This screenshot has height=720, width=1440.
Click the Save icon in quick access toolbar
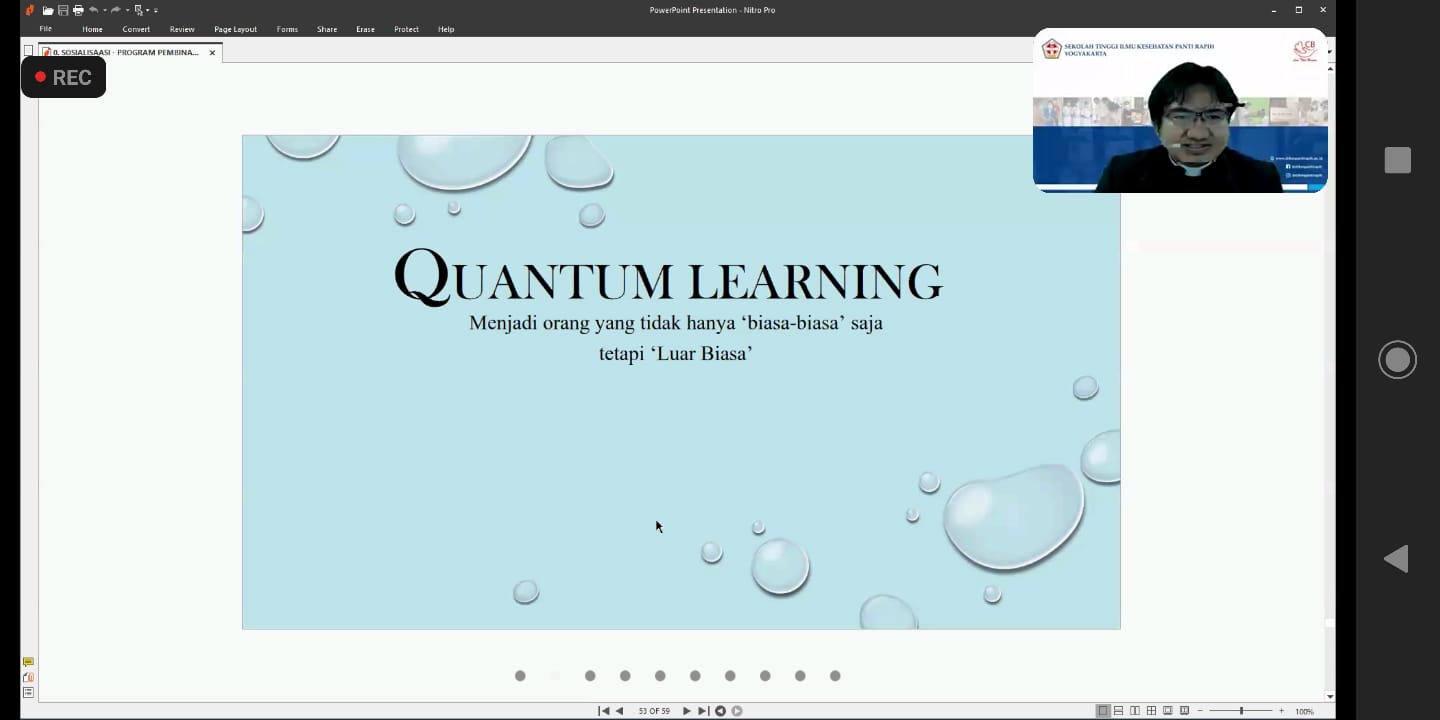coord(63,10)
